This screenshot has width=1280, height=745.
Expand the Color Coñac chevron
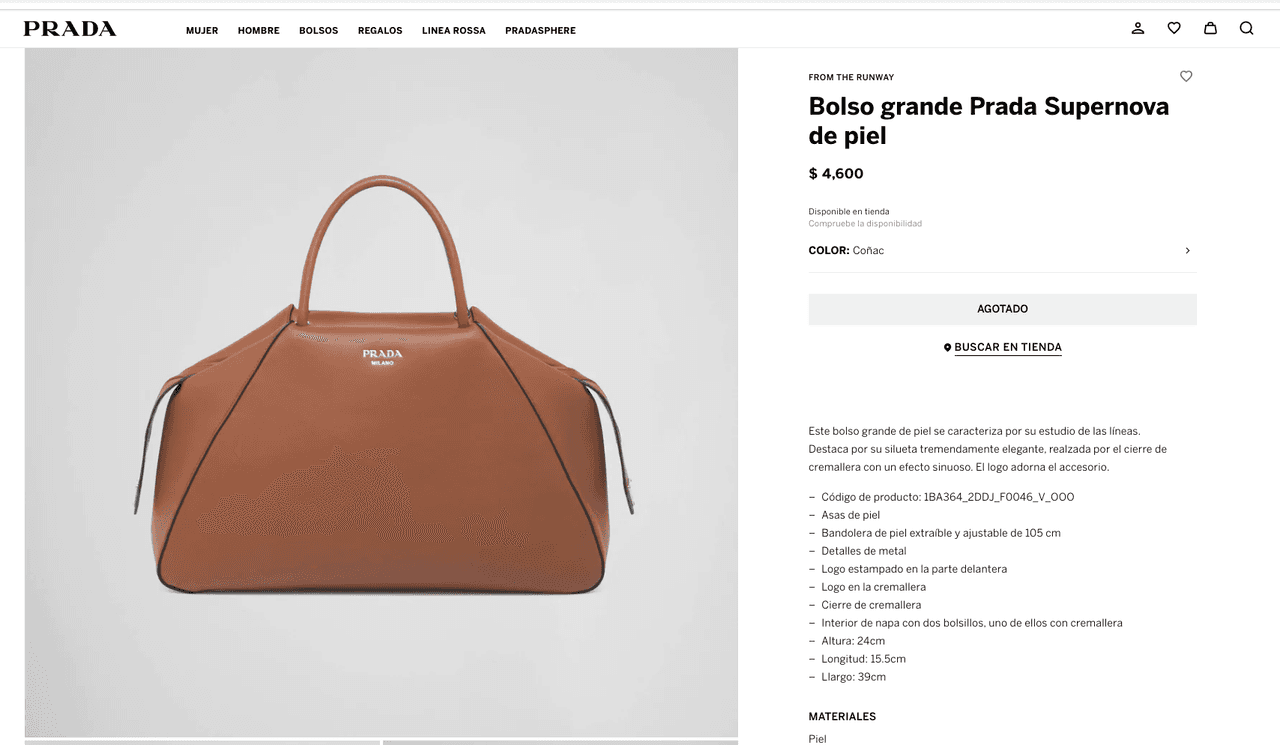[x=1187, y=251]
